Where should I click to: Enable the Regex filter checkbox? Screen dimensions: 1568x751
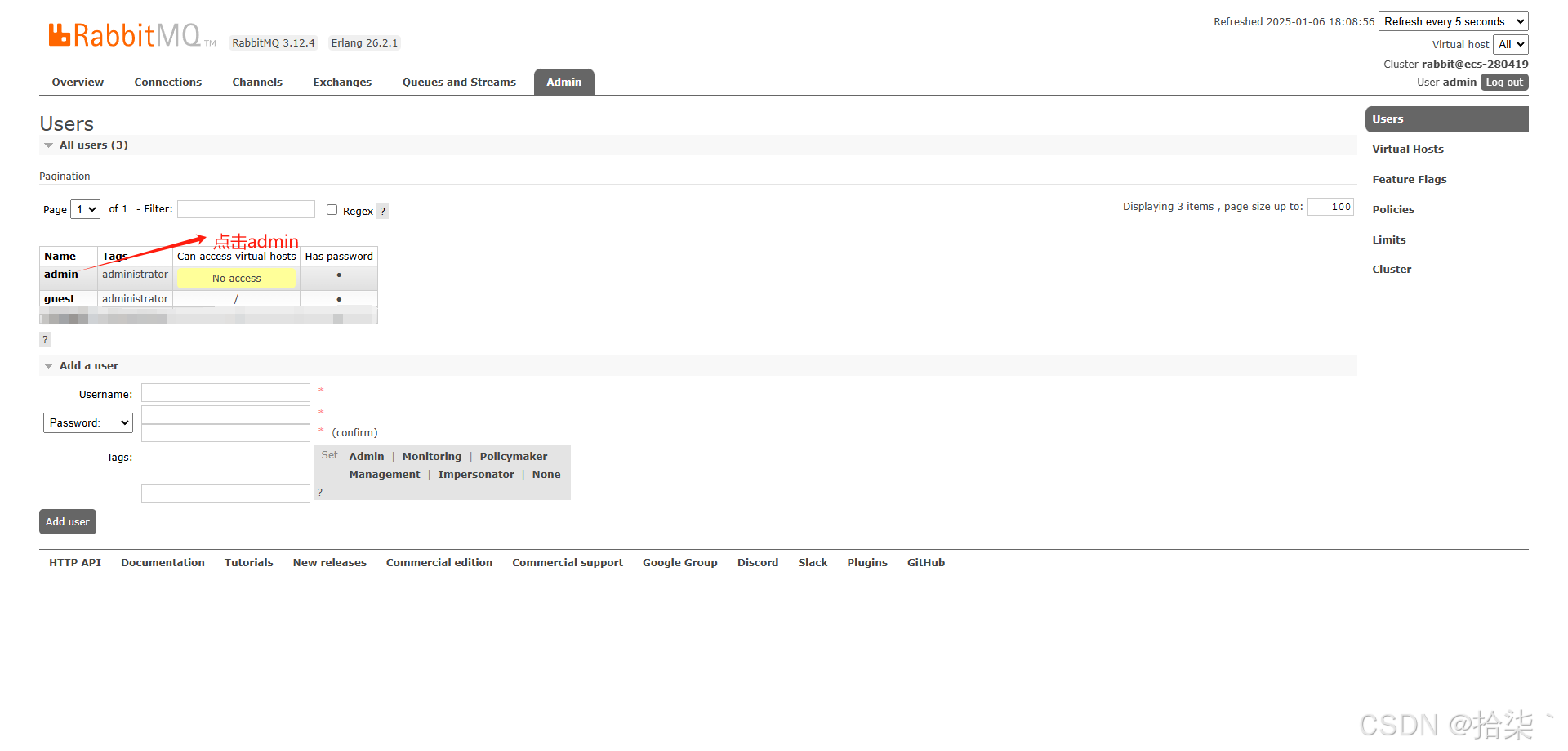point(332,209)
